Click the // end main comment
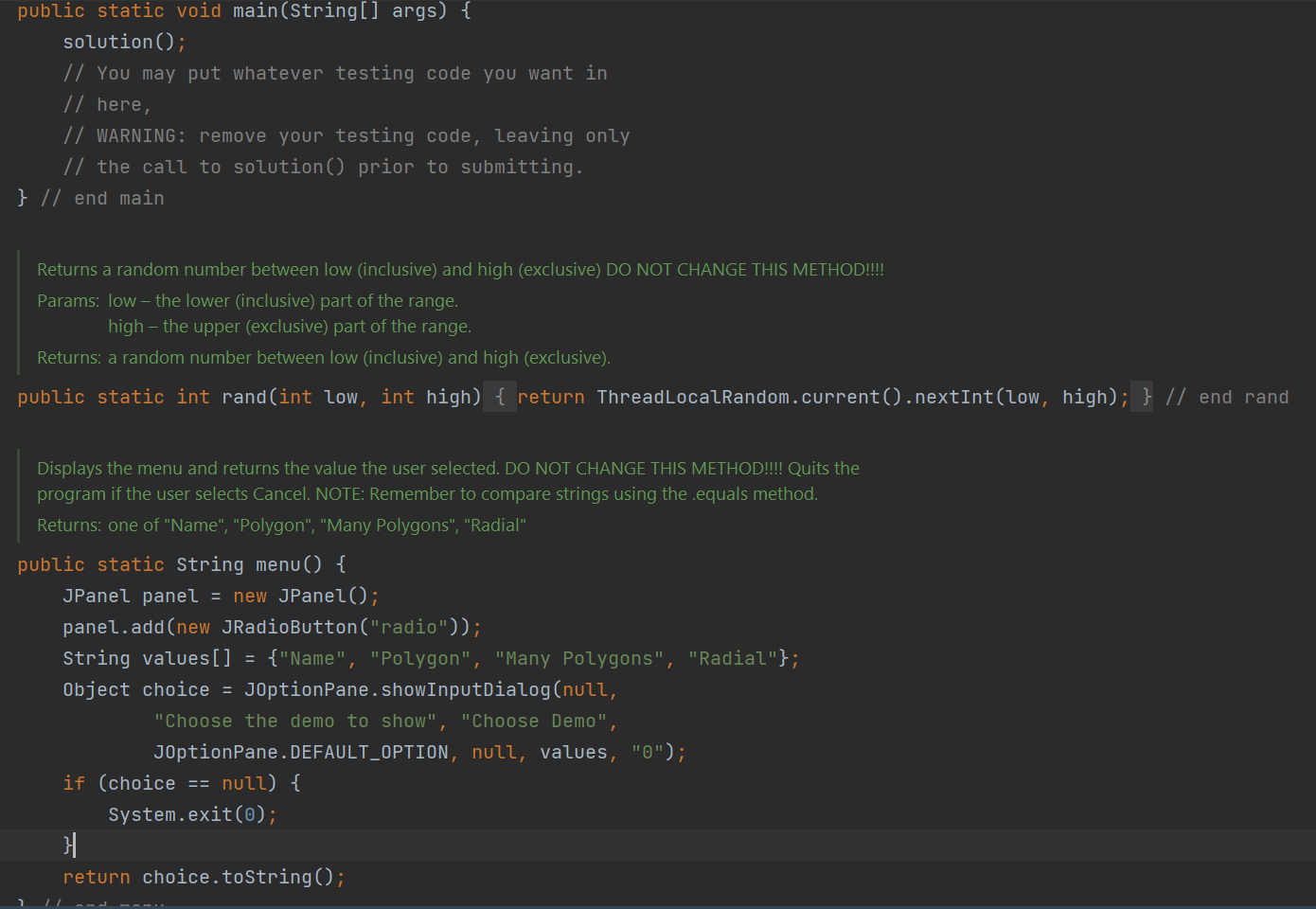 (x=104, y=198)
